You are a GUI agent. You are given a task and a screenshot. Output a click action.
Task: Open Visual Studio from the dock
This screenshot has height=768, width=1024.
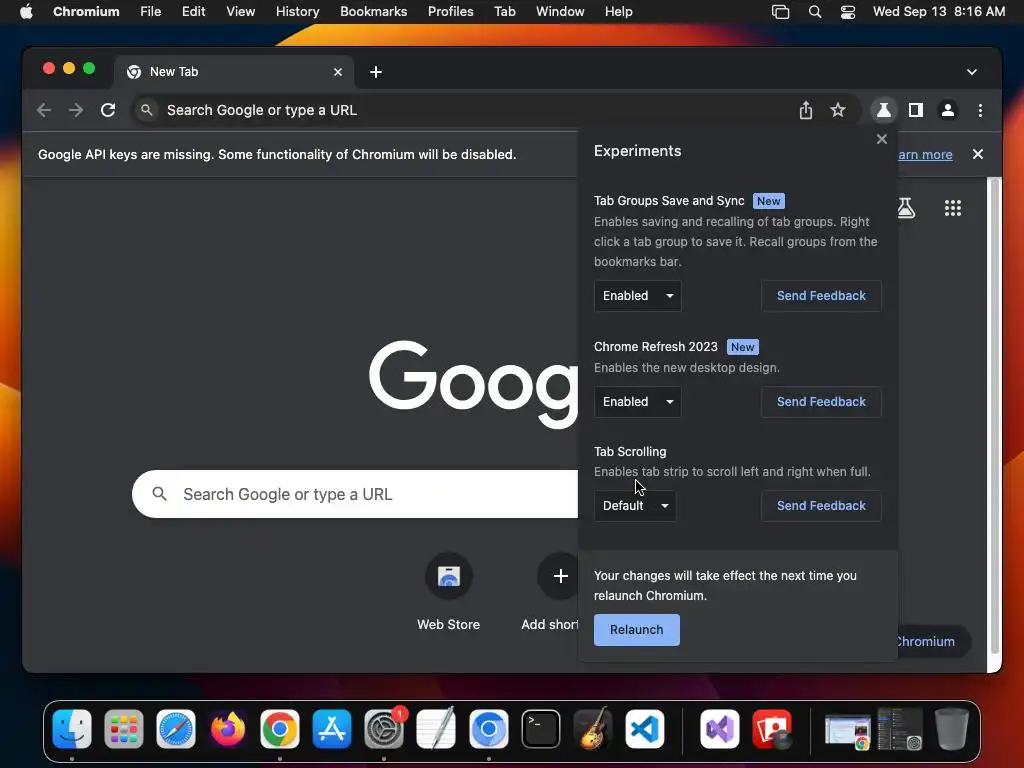tap(720, 729)
